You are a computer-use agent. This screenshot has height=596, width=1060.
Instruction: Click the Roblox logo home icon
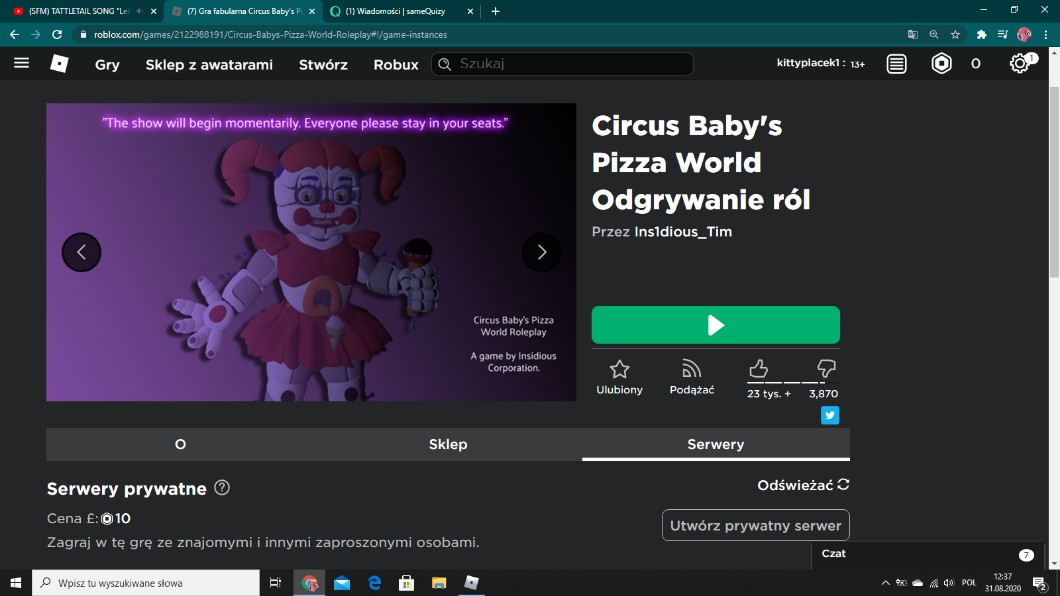coord(59,64)
